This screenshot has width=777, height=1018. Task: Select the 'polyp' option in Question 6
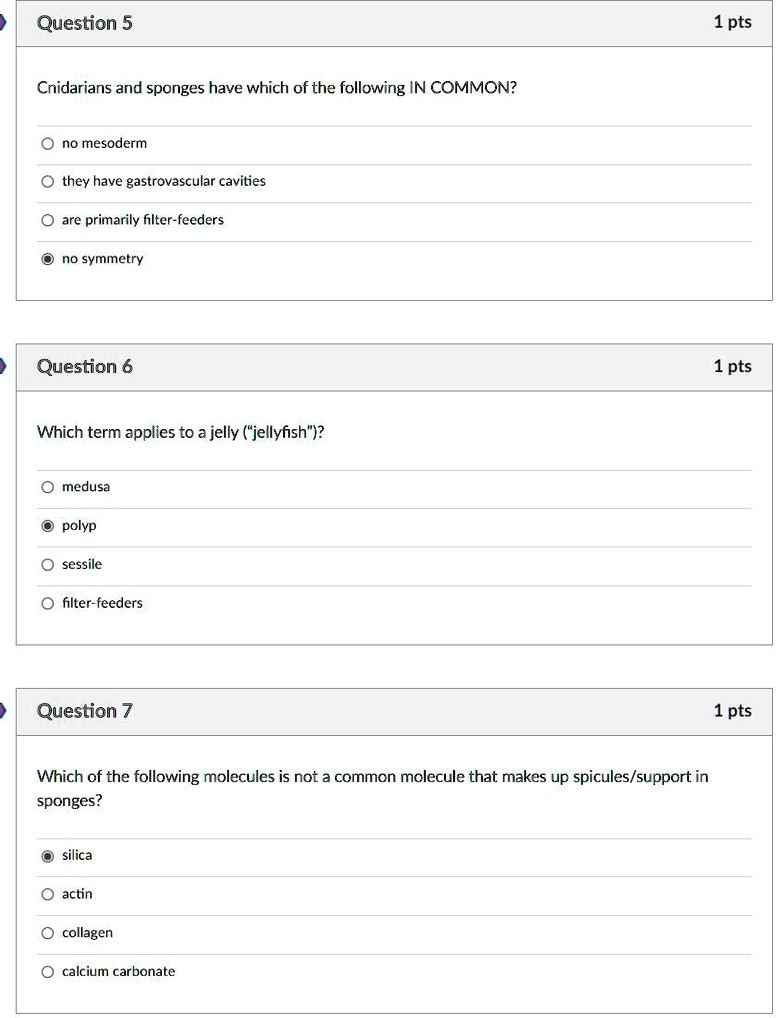[x=47, y=525]
